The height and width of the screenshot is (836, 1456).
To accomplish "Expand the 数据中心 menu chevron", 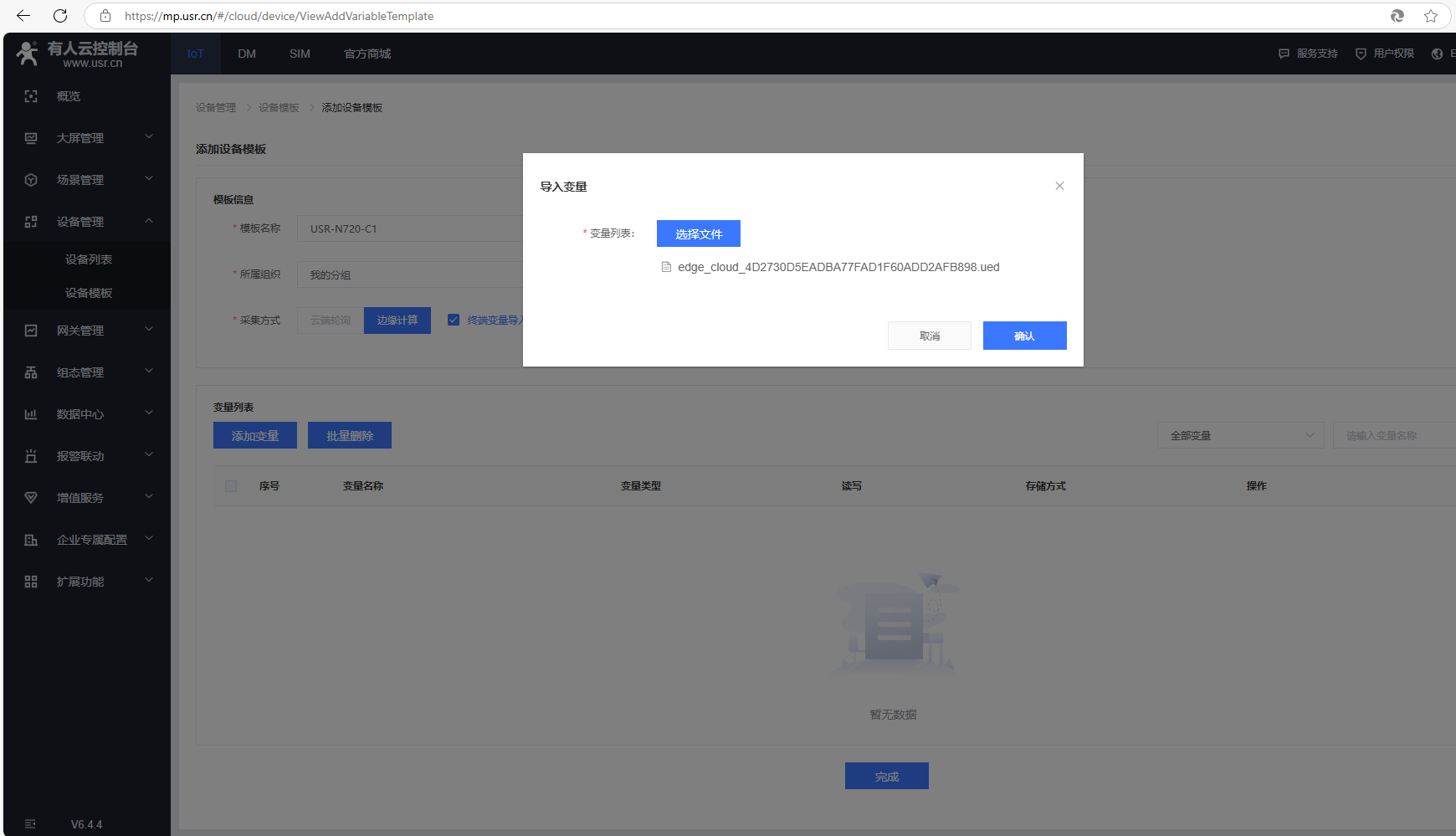I will tap(149, 413).
